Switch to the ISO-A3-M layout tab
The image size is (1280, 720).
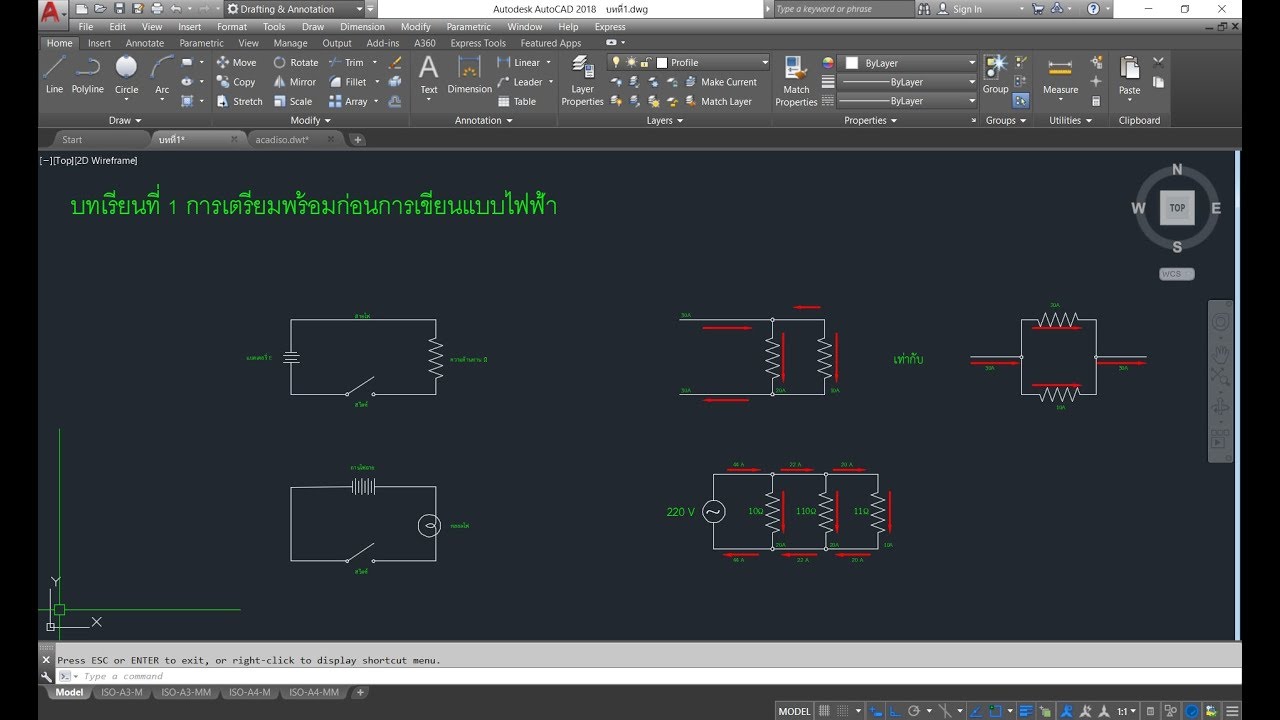[x=122, y=692]
